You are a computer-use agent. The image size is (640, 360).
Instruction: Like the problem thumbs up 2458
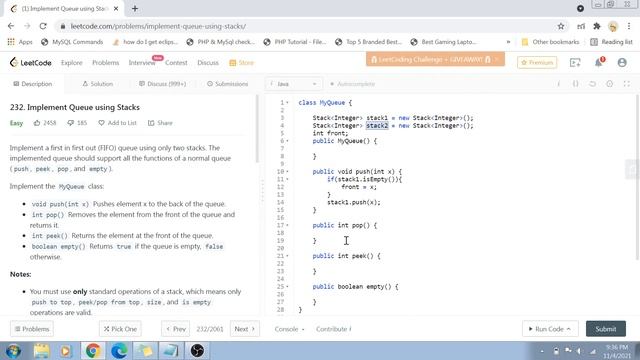pyautogui.click(x=45, y=123)
